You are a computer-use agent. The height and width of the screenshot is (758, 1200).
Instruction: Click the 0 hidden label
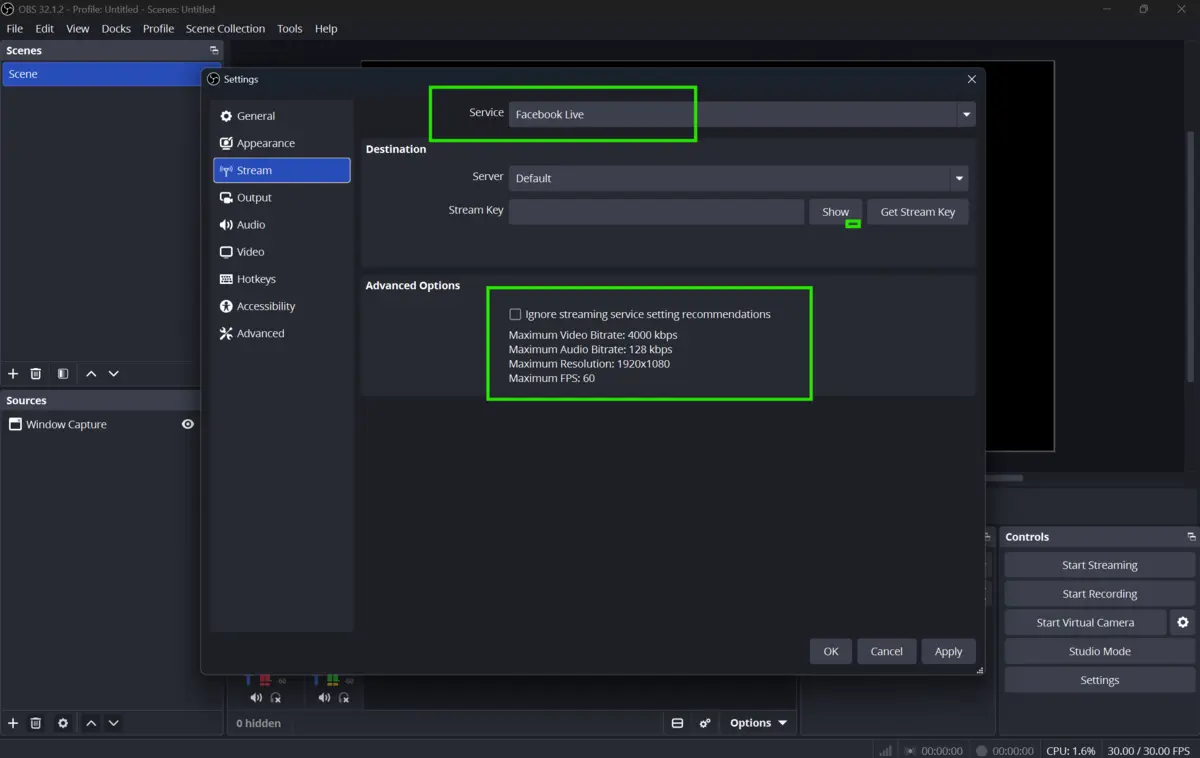click(x=259, y=723)
